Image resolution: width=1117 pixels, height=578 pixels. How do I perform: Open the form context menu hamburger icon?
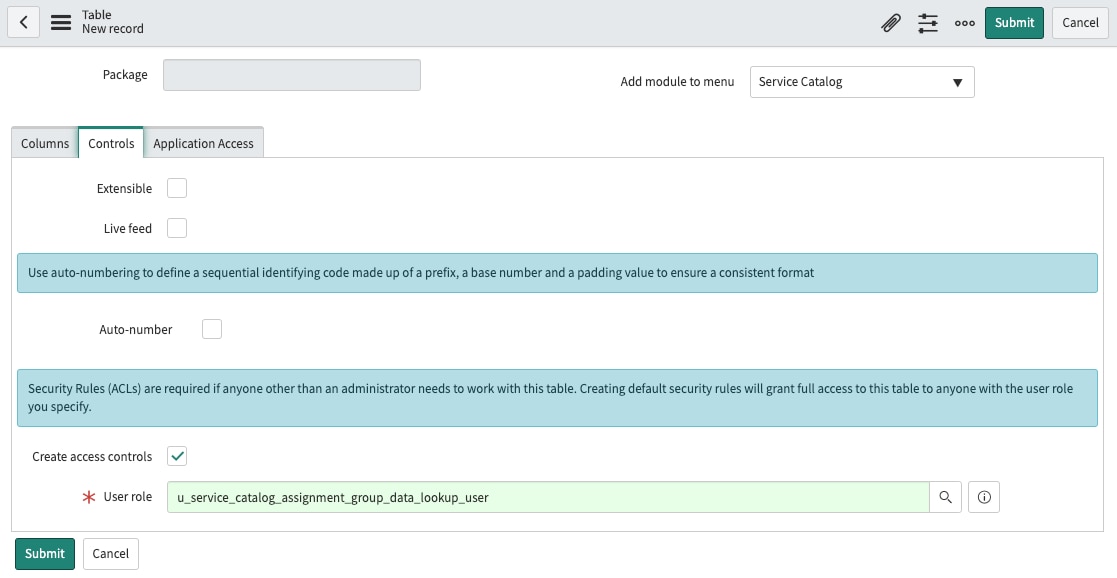(60, 22)
